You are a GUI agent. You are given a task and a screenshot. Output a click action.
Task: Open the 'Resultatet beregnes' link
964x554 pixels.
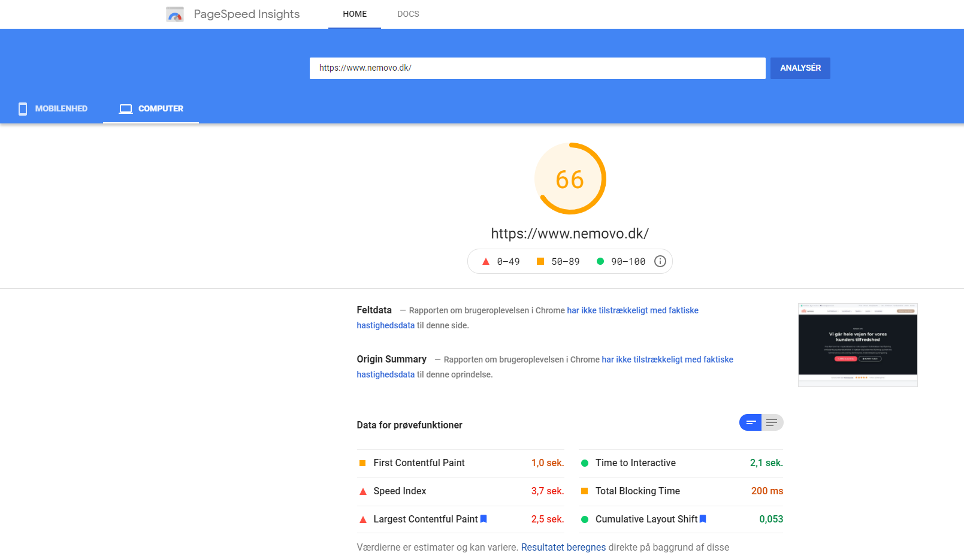[x=563, y=547]
